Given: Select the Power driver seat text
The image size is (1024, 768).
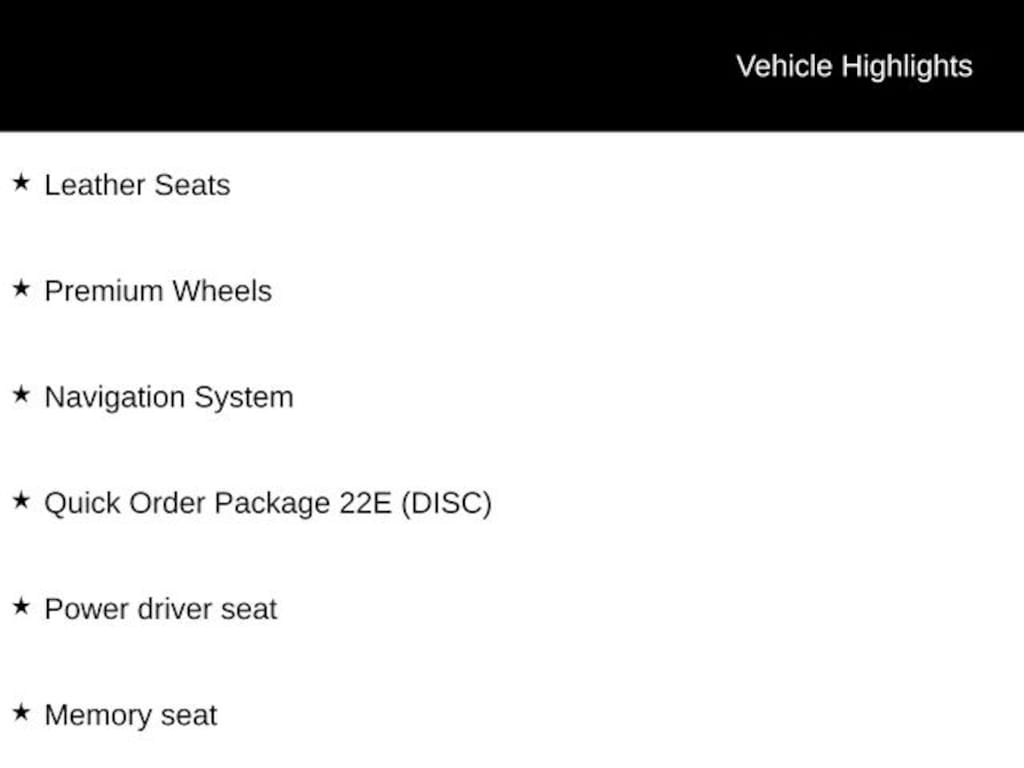Looking at the screenshot, I should [160, 609].
